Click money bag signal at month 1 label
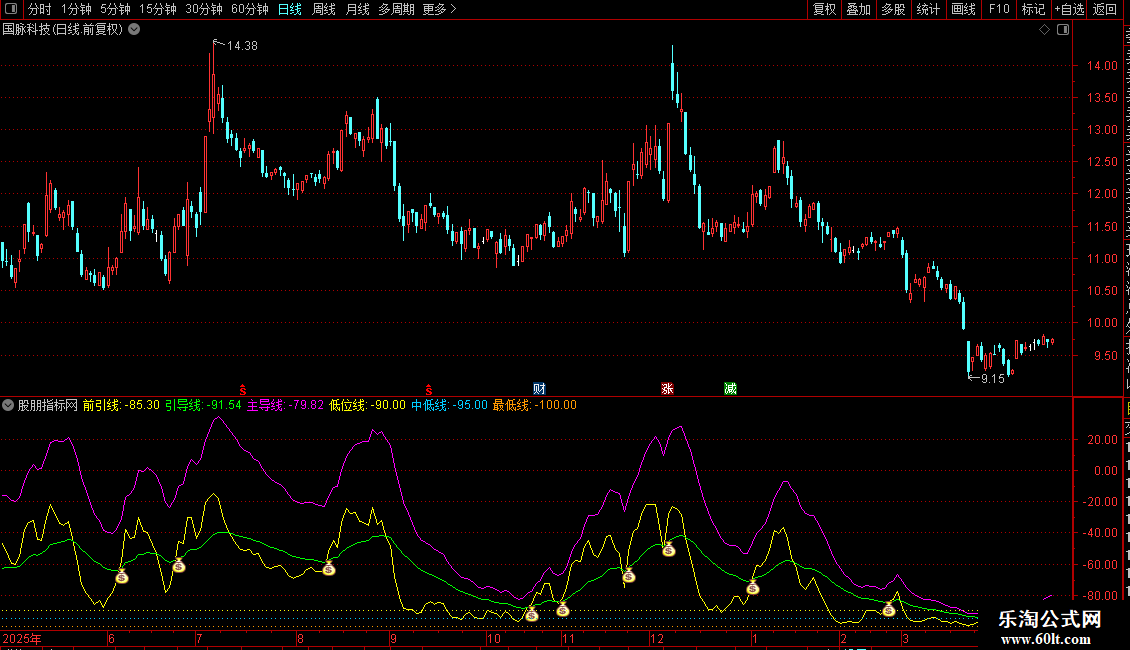 click(753, 587)
